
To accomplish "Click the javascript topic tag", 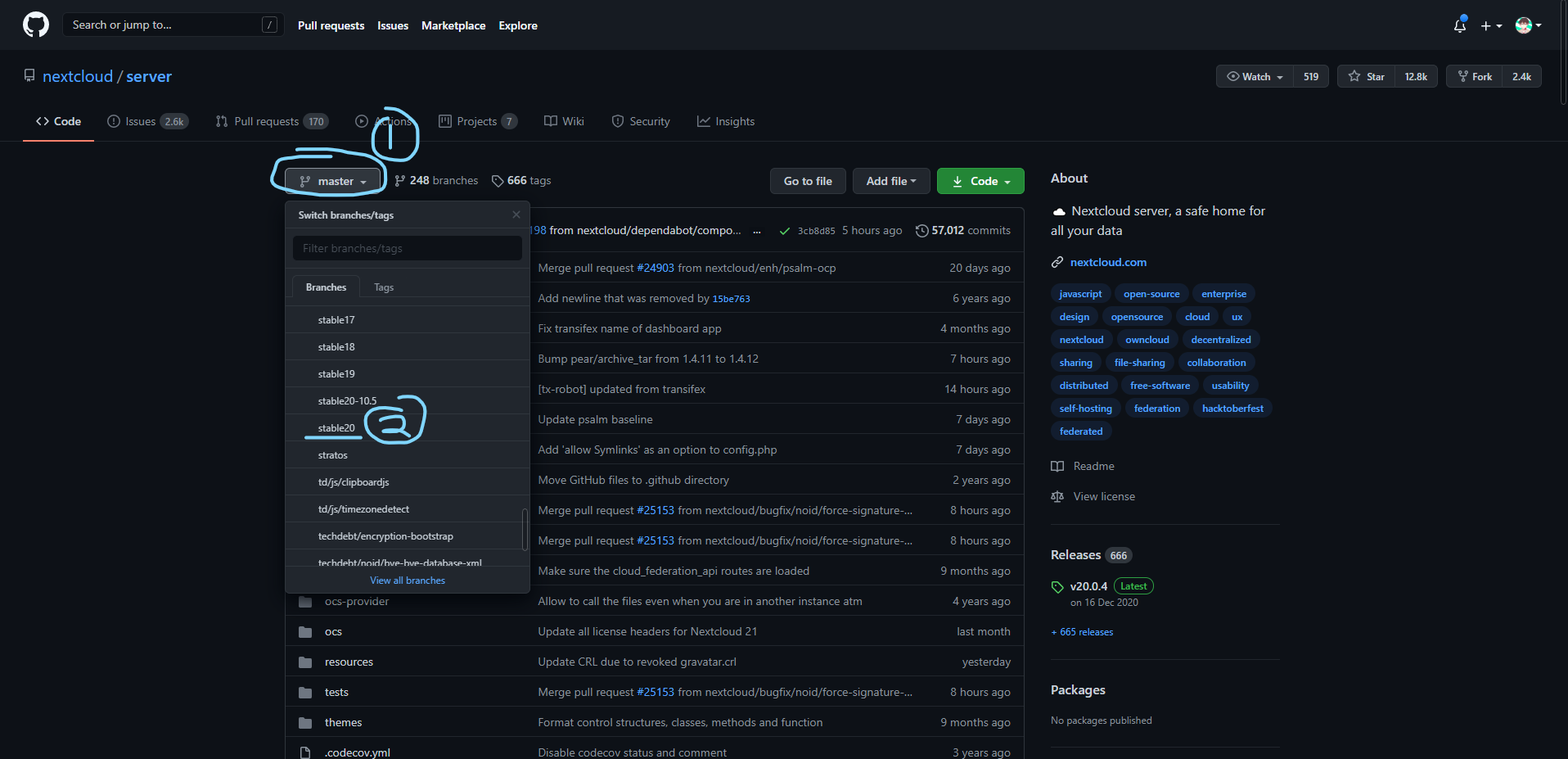I will click(x=1080, y=294).
